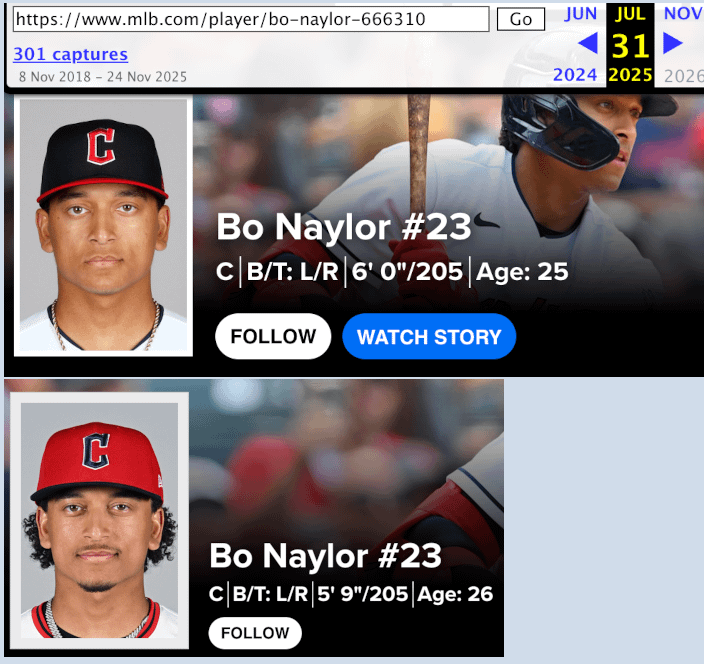Click the 5' 9"/205 height weight text
Screen dimensions: 704x664
(x=363, y=594)
